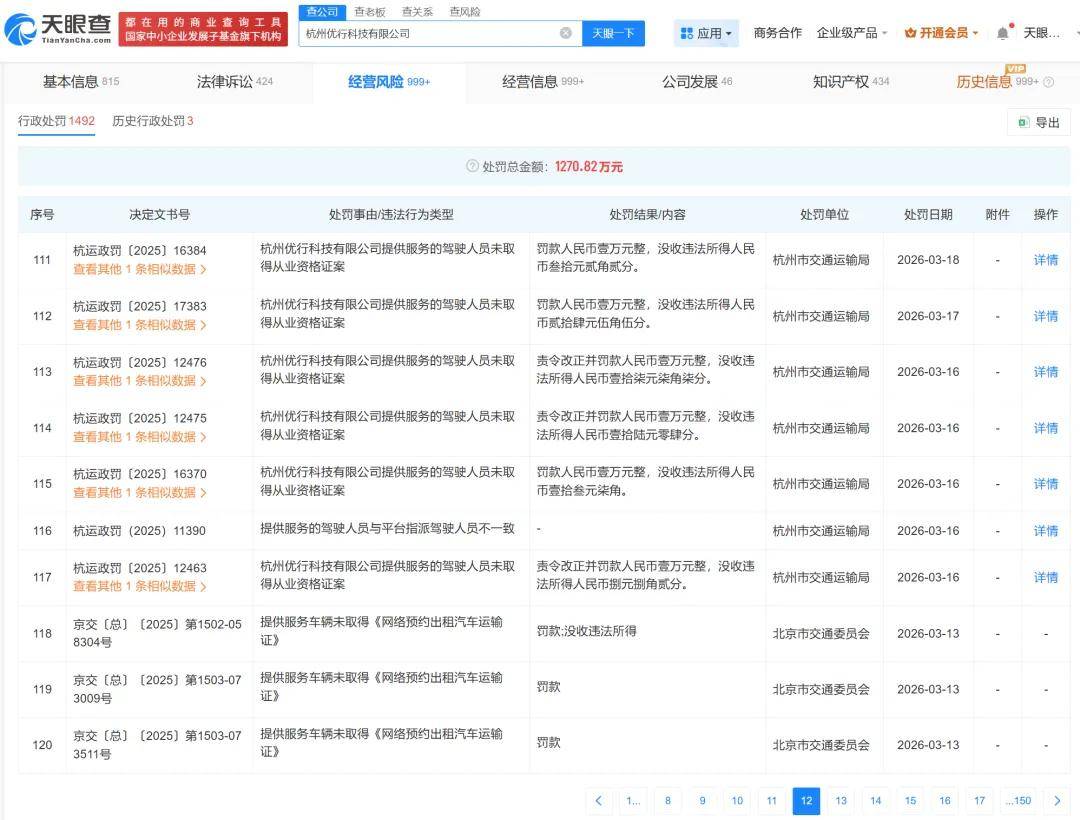The width and height of the screenshot is (1080, 820).
Task: Click 北京市交通委员会 in row 119
Action: point(821,689)
